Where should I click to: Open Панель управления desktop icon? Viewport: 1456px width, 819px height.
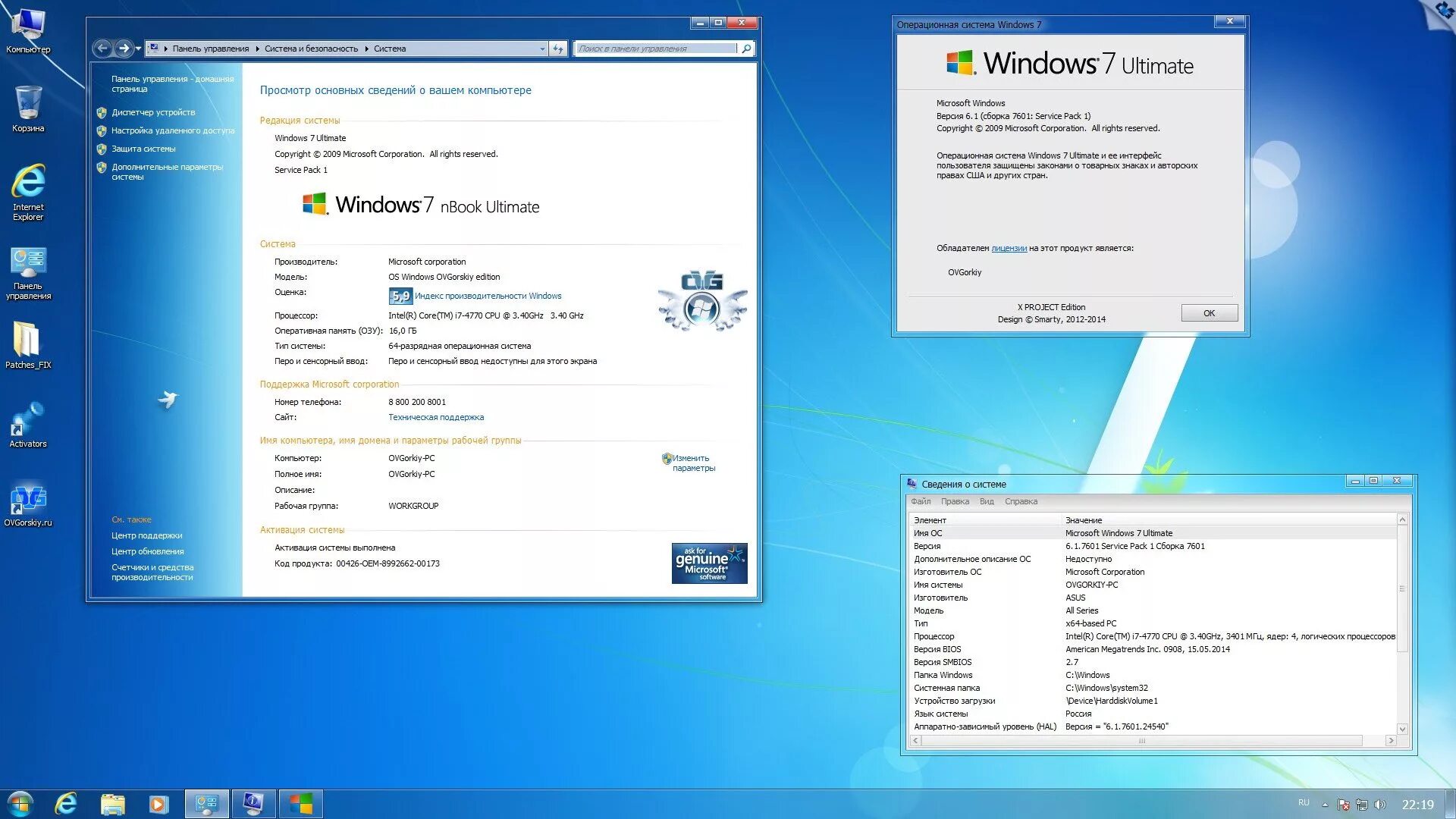tap(28, 273)
